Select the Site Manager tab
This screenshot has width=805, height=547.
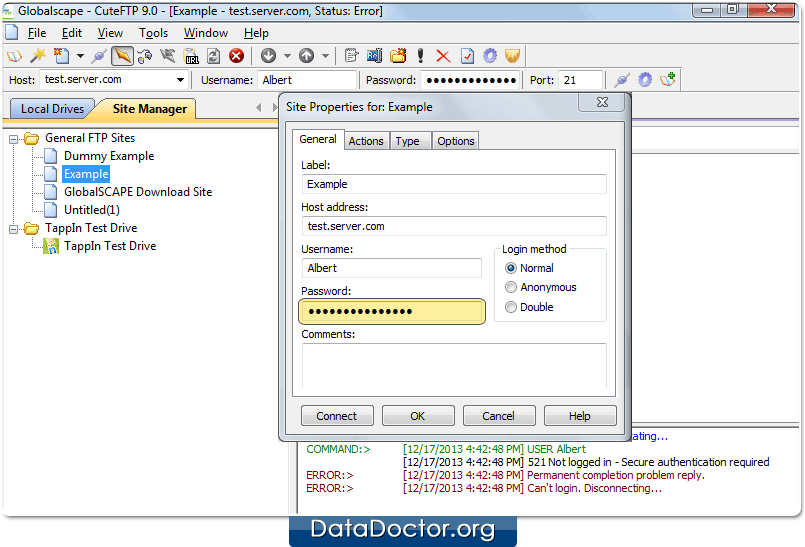149,109
